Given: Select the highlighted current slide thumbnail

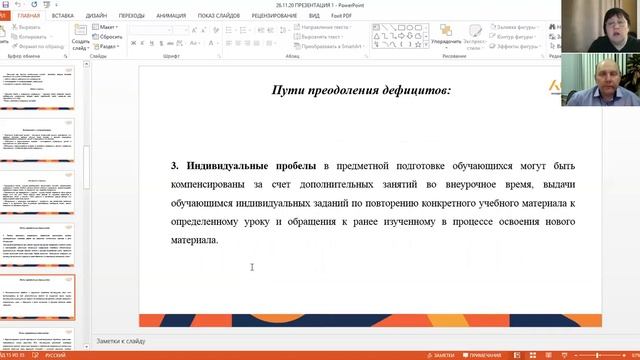Looking at the screenshot, I should tap(38, 297).
